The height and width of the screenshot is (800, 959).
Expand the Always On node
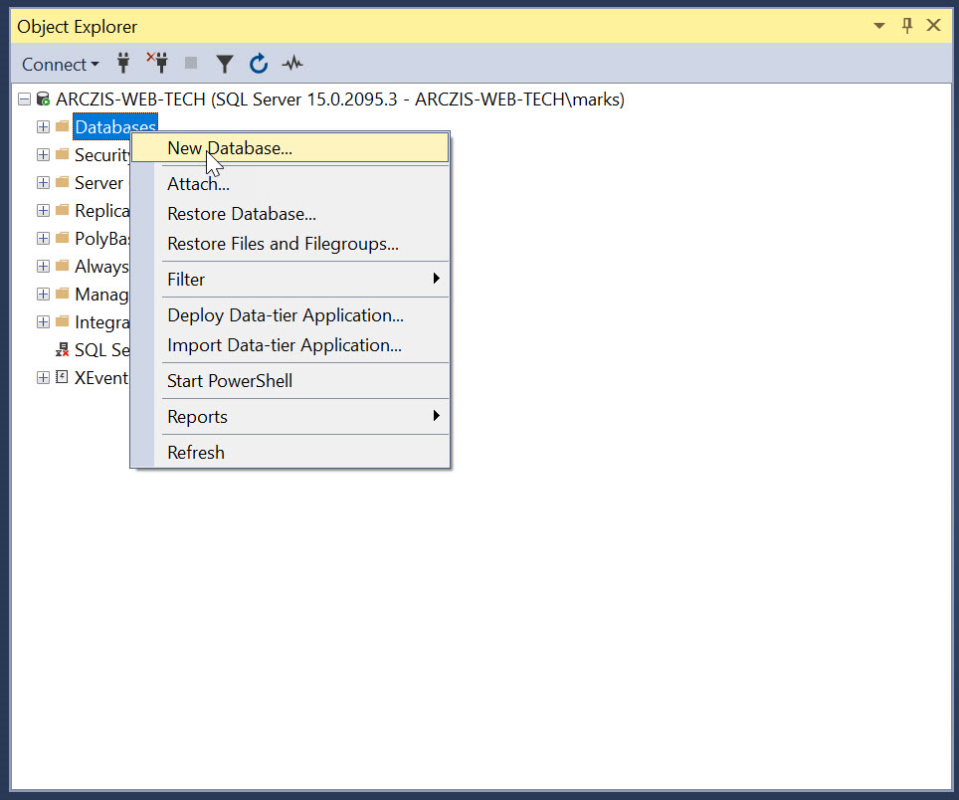pyautogui.click(x=43, y=266)
